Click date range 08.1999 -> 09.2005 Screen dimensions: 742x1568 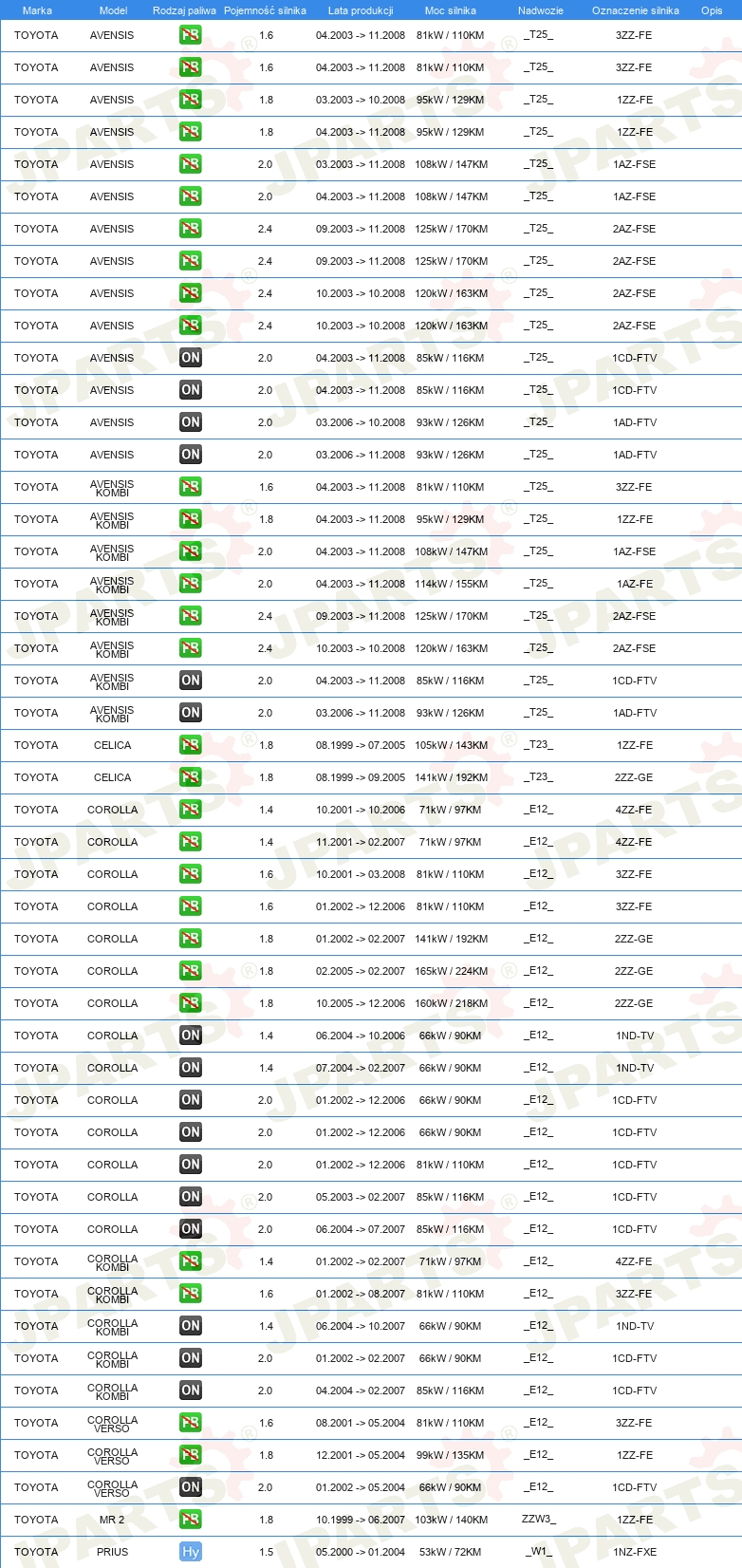pos(361,777)
